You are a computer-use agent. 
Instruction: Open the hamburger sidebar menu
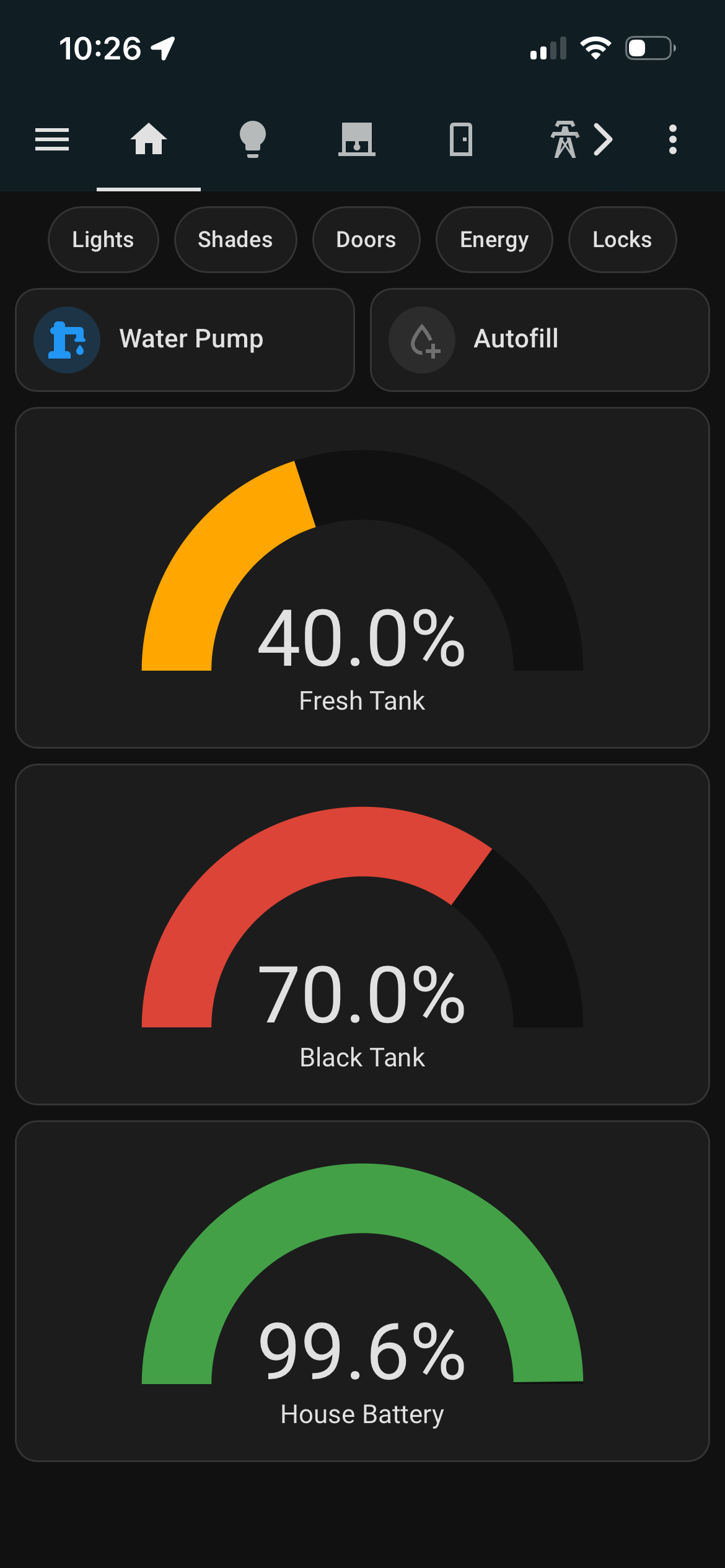pyautogui.click(x=52, y=139)
